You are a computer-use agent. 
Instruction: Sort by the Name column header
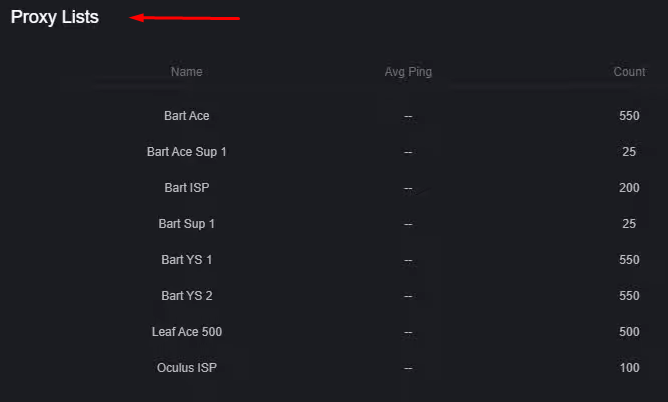[187, 72]
